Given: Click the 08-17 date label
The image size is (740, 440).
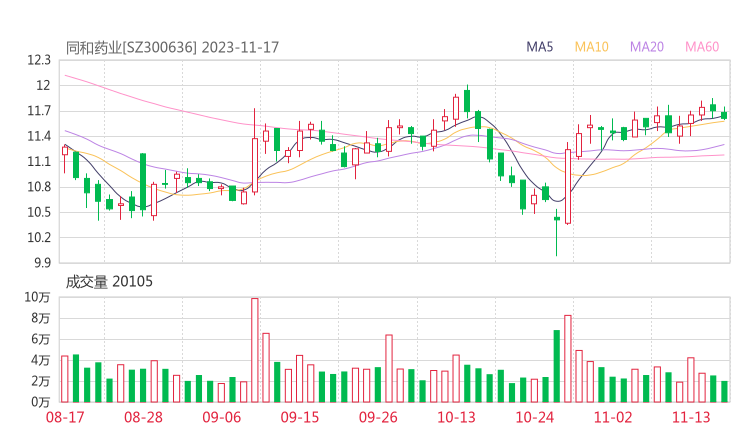Looking at the screenshot, I should tap(65, 417).
